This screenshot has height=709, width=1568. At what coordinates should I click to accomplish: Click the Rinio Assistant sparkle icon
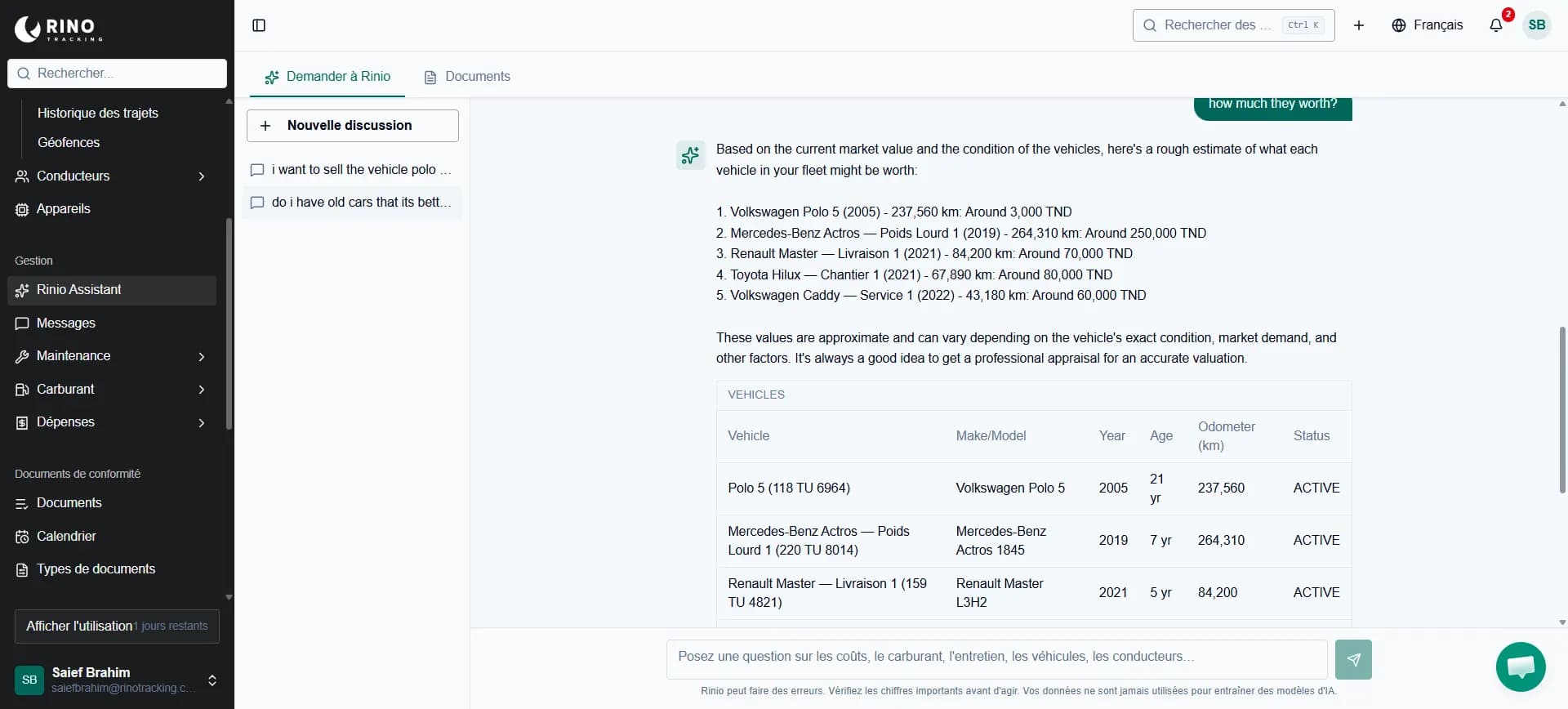22,290
